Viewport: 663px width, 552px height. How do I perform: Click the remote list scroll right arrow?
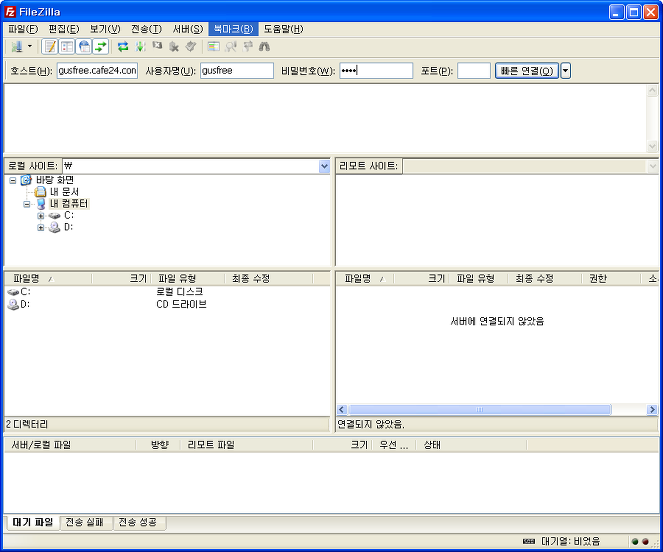652,409
